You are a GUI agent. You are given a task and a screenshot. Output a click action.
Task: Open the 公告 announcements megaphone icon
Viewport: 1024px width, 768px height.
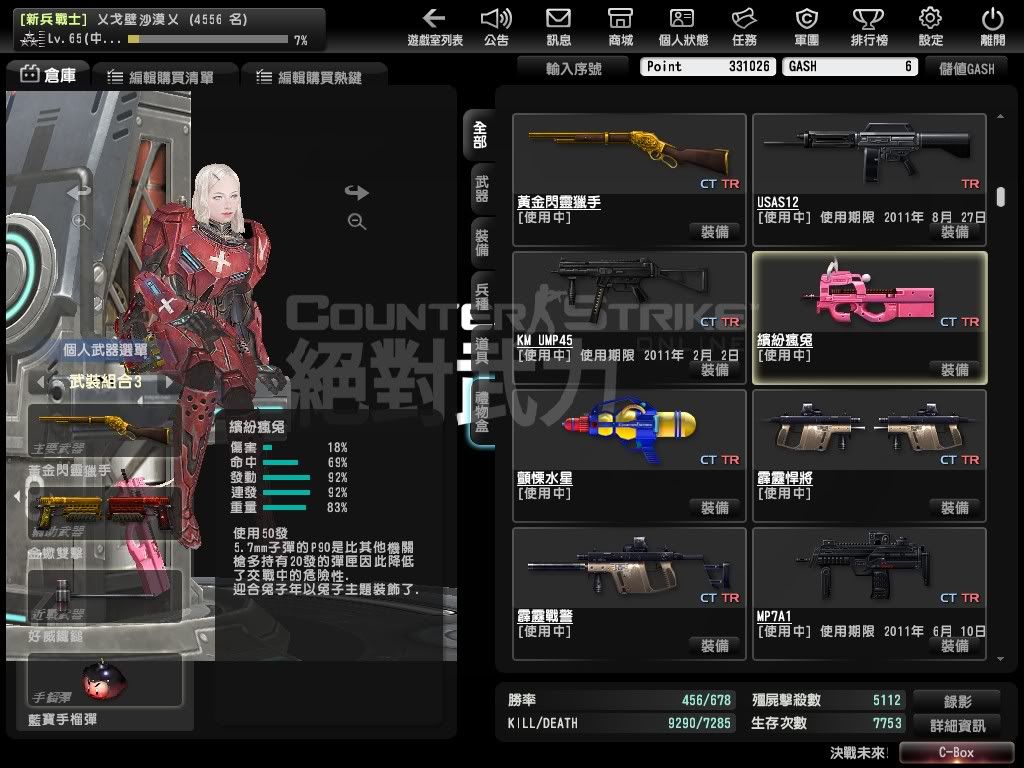[x=495, y=27]
